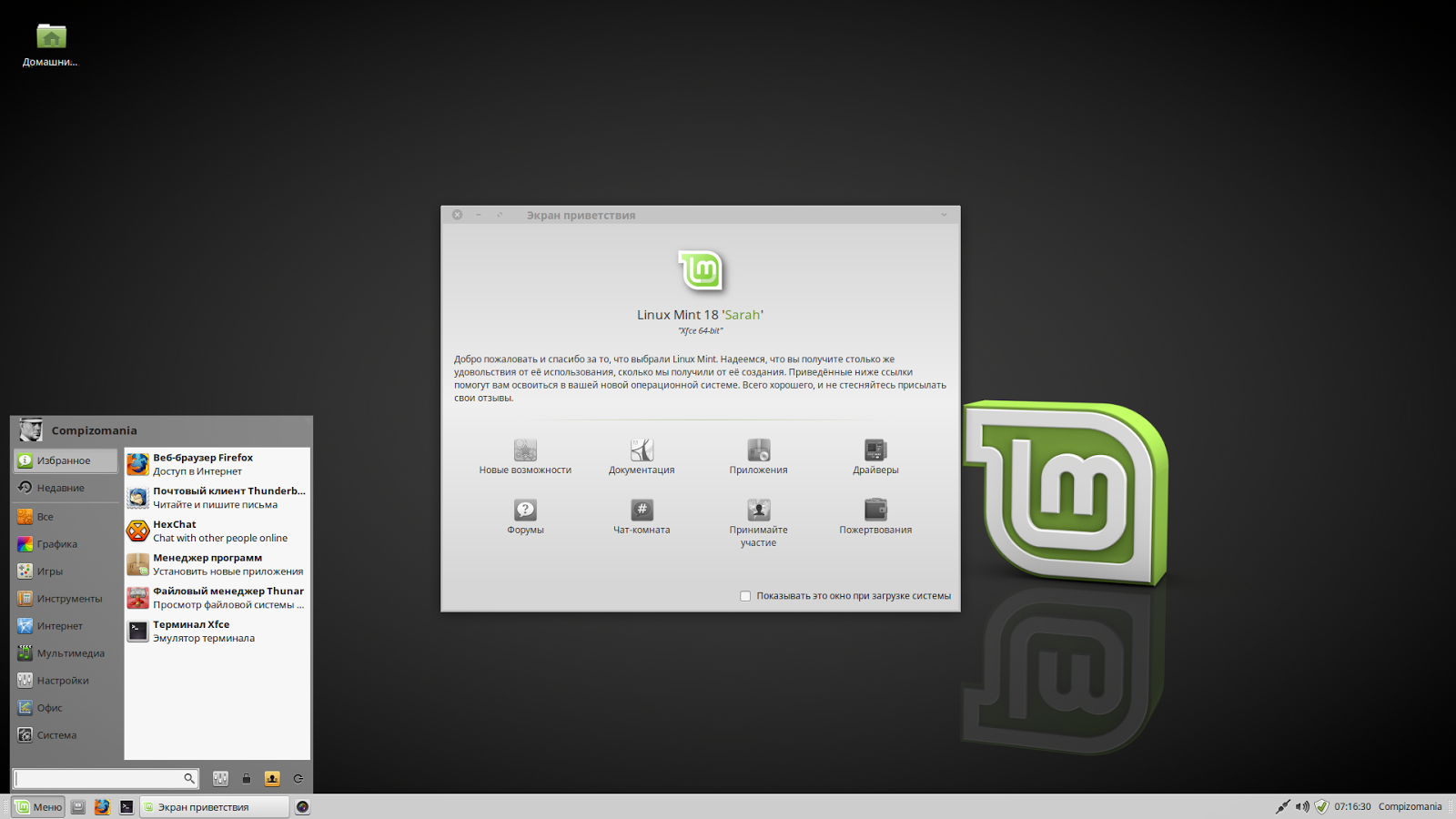
Task: Select the Home folder (Домашни...) desktop icon
Action: coord(51,45)
